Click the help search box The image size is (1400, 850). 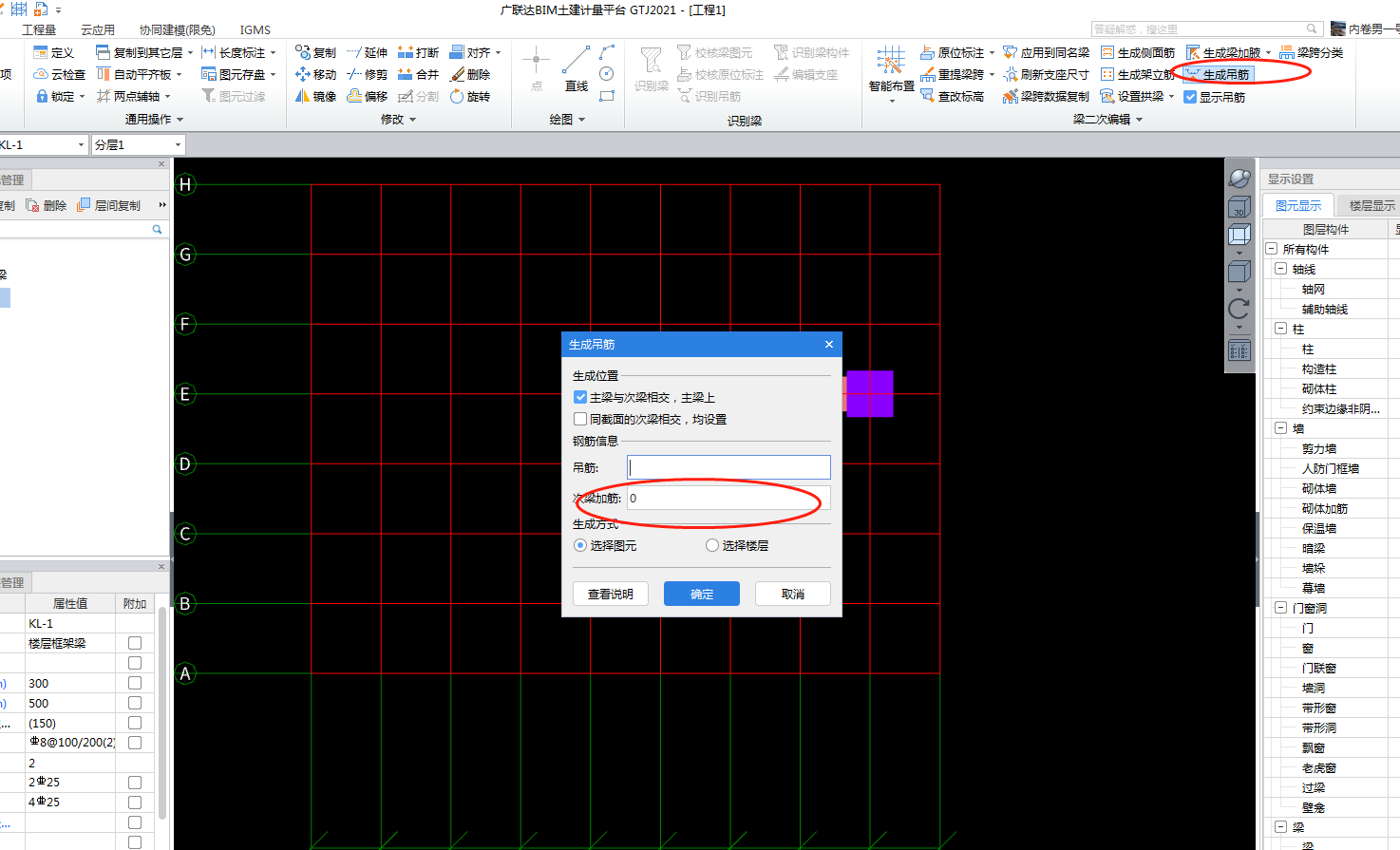click(1206, 29)
